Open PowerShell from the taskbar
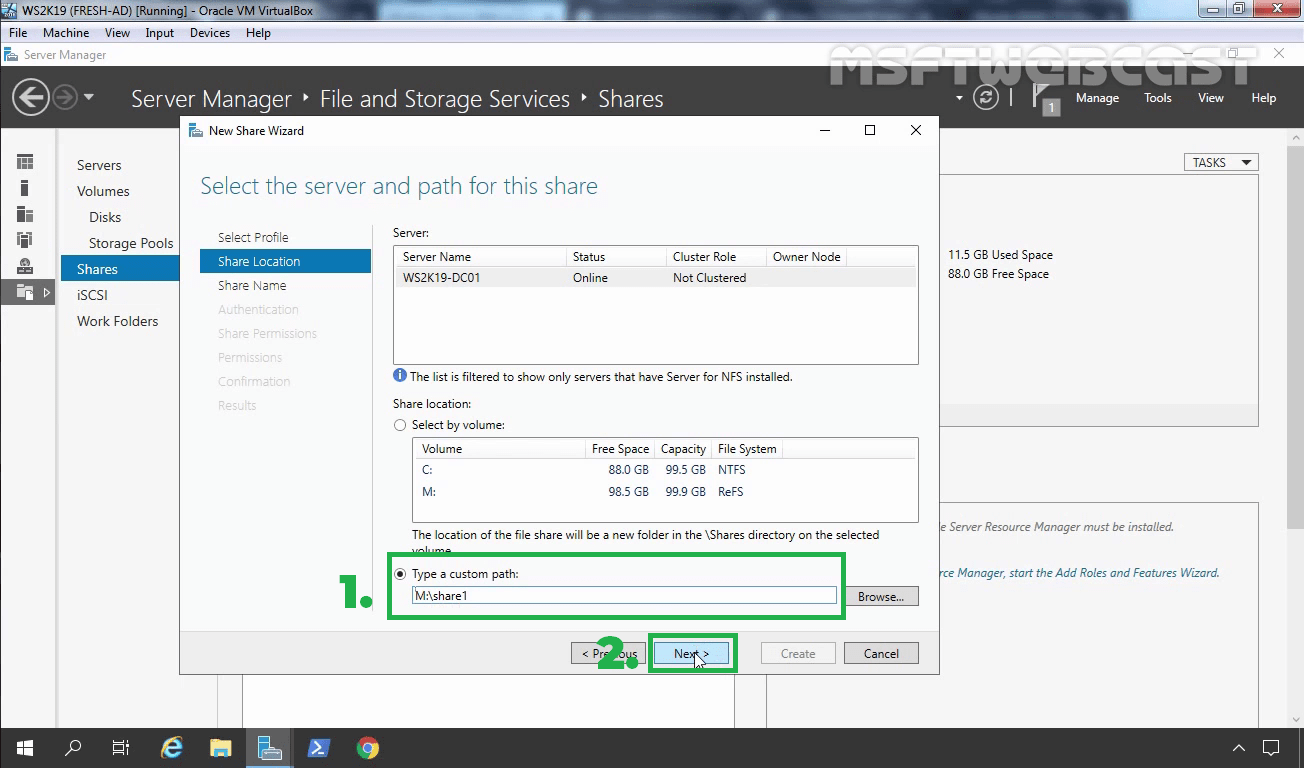Viewport: 1304px width, 768px height. coord(318,748)
